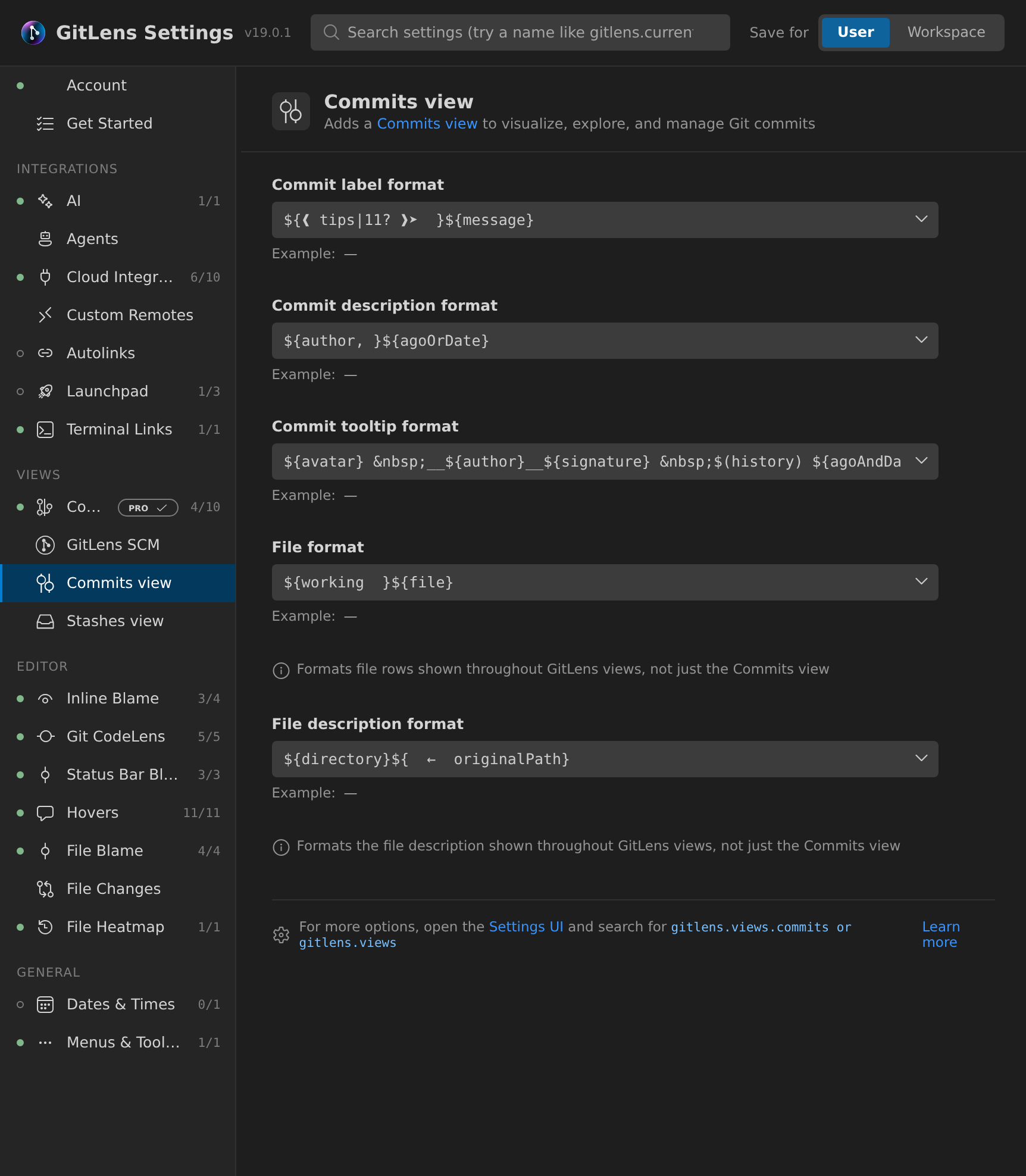The width and height of the screenshot is (1026, 1176).
Task: Click the Get Started checklist icon
Action: (45, 123)
